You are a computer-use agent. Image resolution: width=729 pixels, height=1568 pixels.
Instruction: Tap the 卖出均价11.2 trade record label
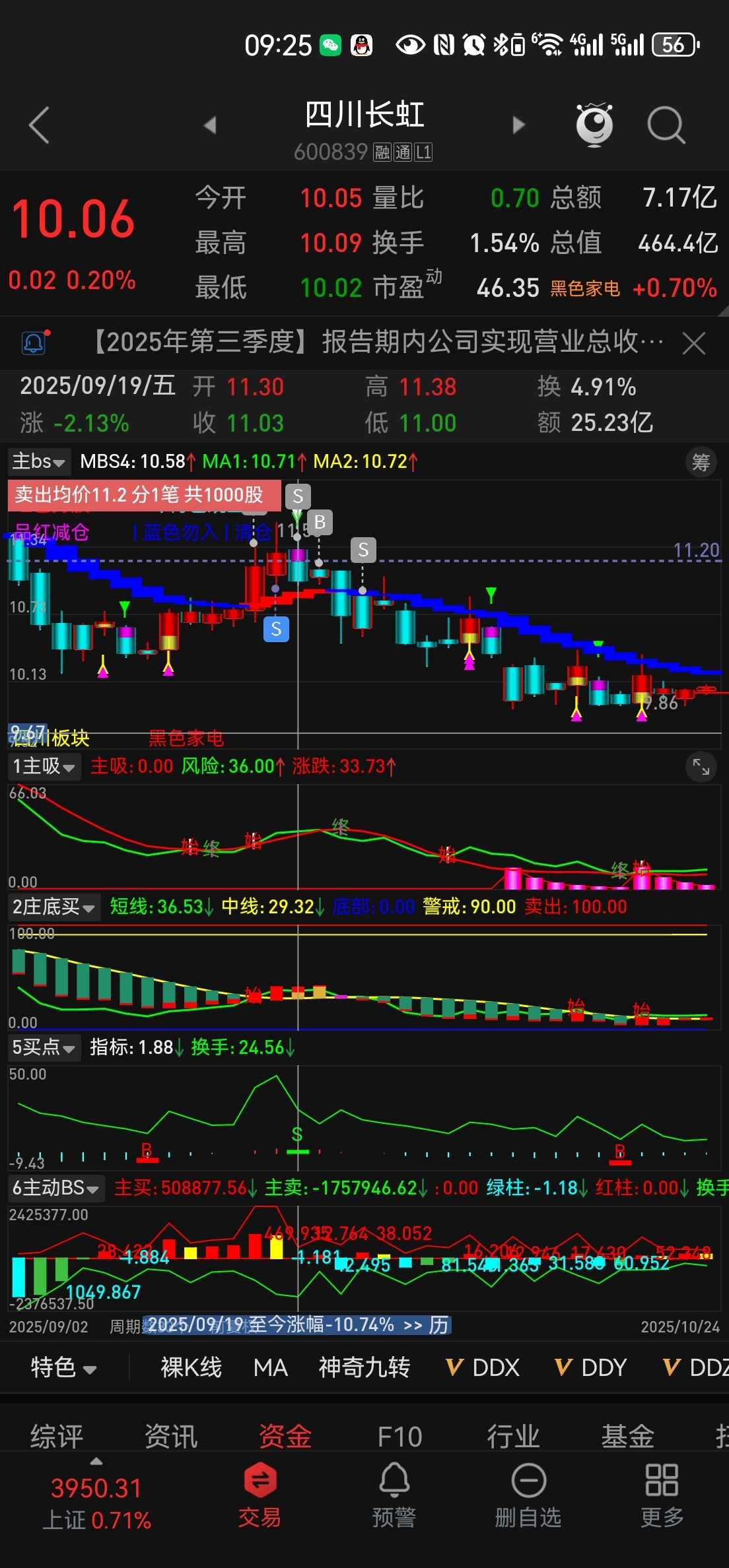[x=145, y=495]
